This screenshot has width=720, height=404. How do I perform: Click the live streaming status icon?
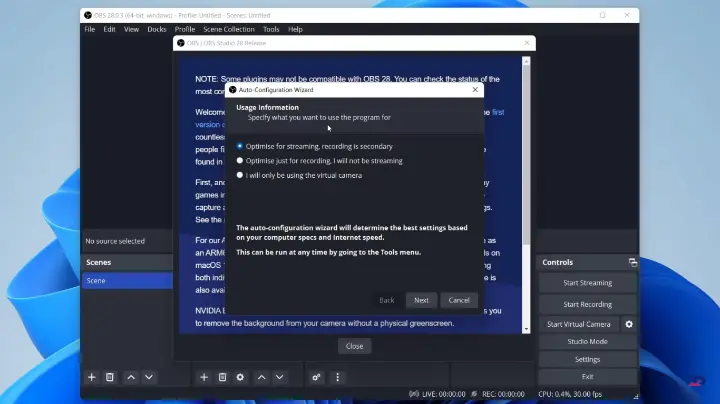[x=414, y=394]
